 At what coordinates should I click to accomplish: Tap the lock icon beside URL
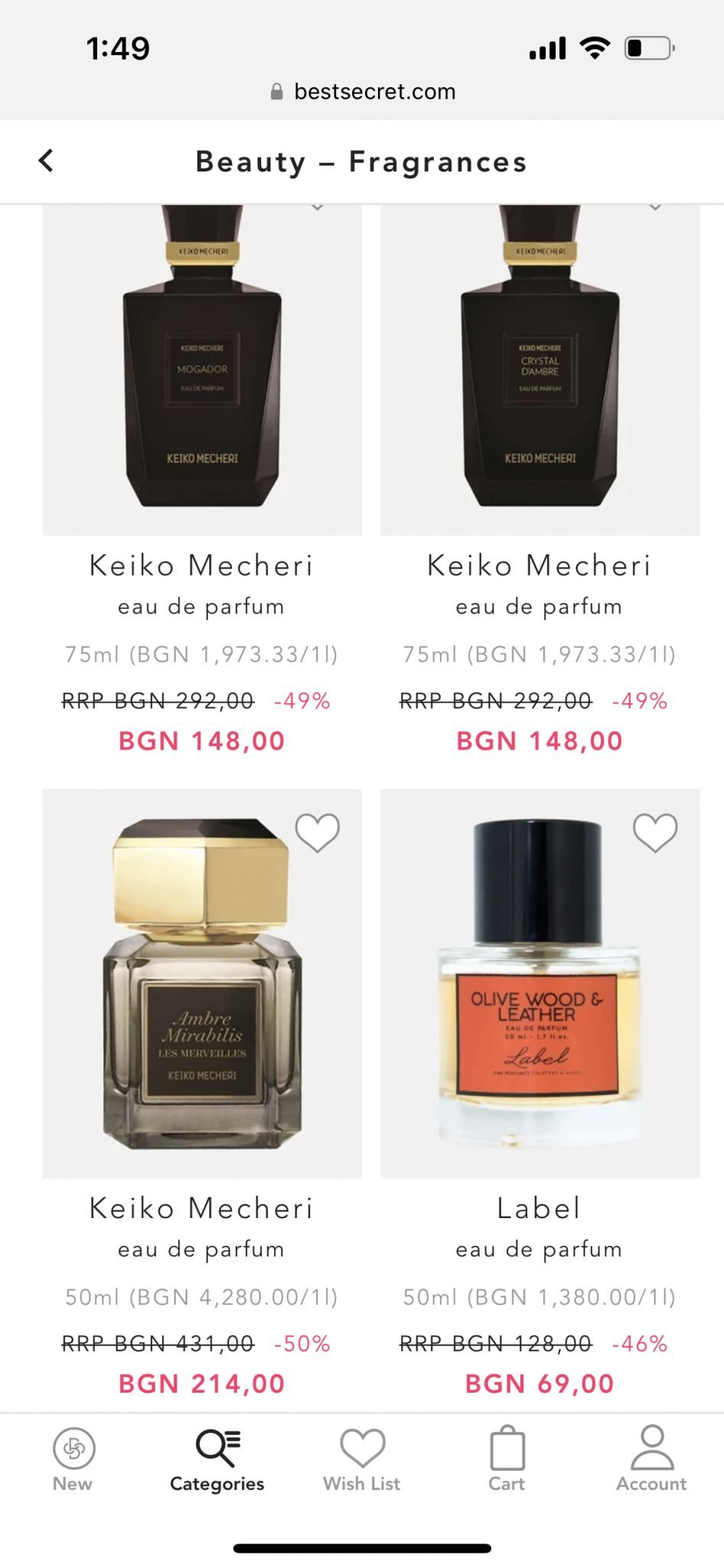(x=277, y=92)
